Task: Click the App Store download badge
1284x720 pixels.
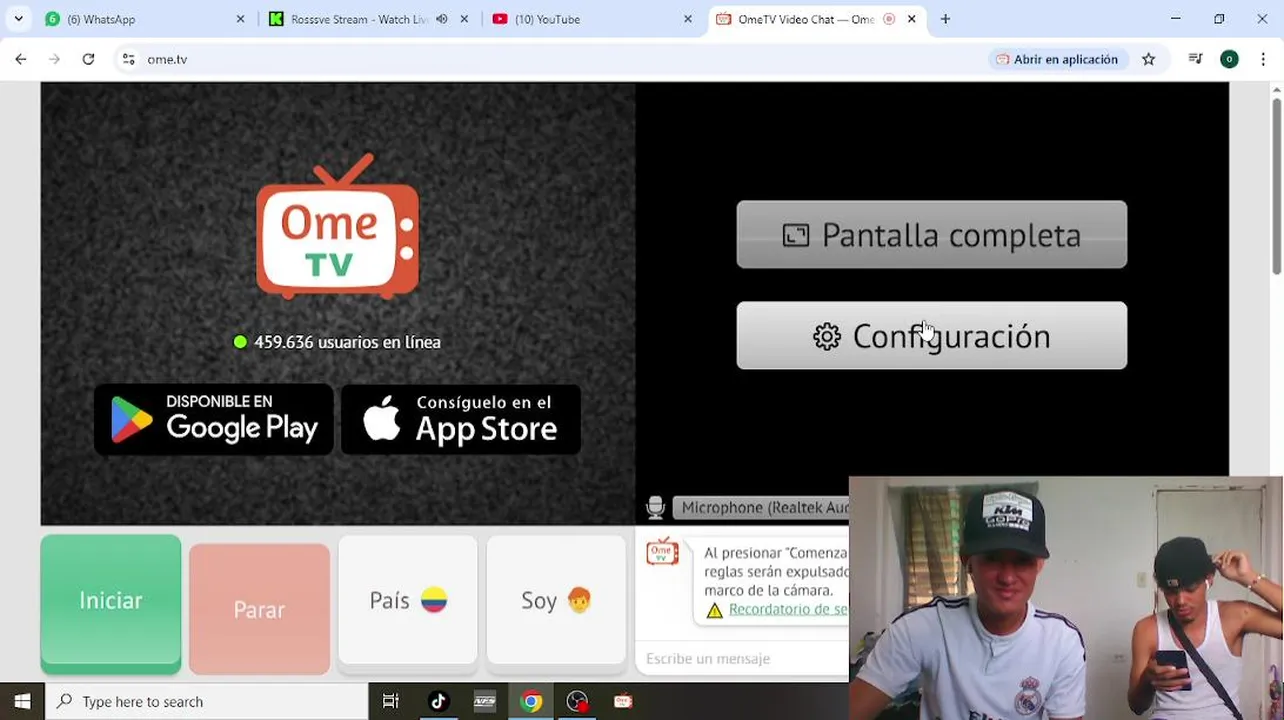Action: point(461,419)
